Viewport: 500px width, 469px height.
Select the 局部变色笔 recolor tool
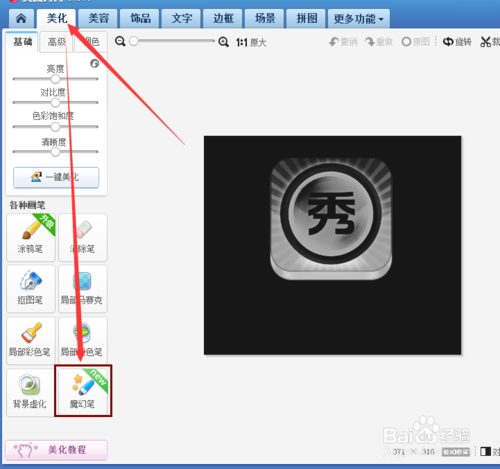[x=83, y=340]
